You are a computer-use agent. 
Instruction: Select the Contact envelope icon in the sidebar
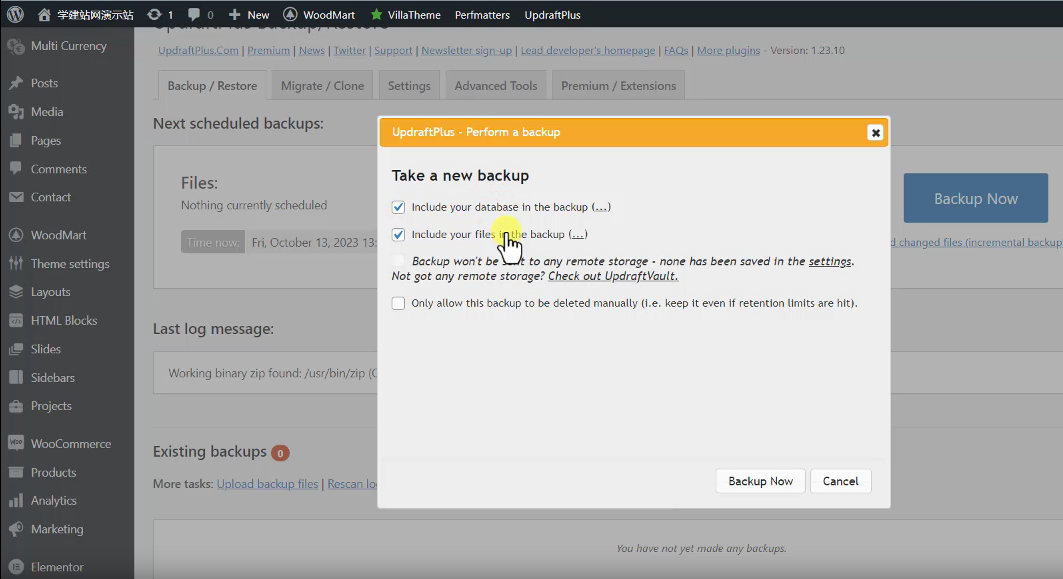(16, 197)
